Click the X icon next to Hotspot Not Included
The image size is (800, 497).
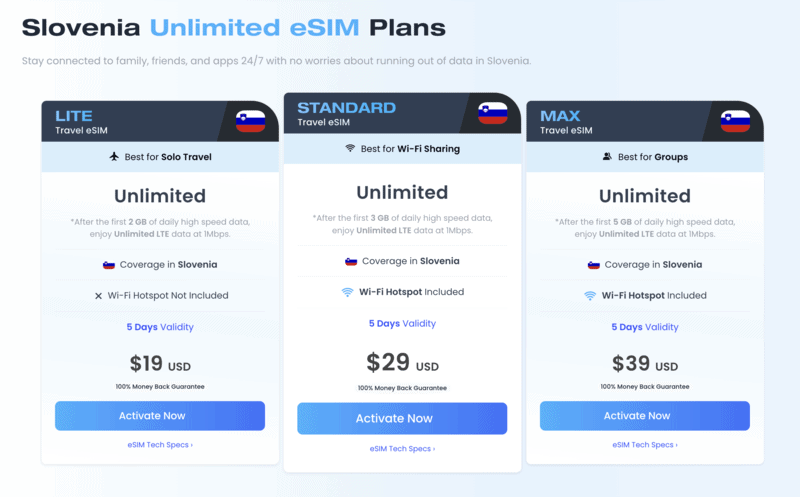[x=98, y=295]
